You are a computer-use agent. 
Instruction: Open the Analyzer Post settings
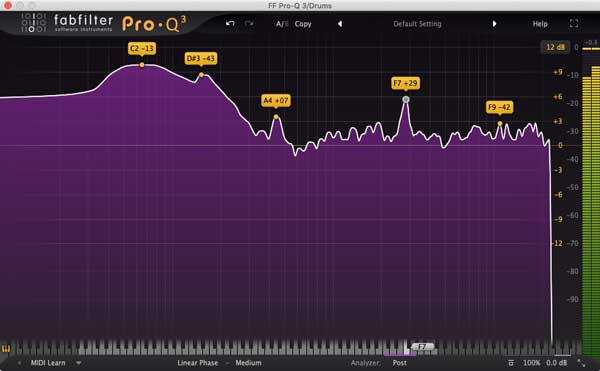[399, 363]
